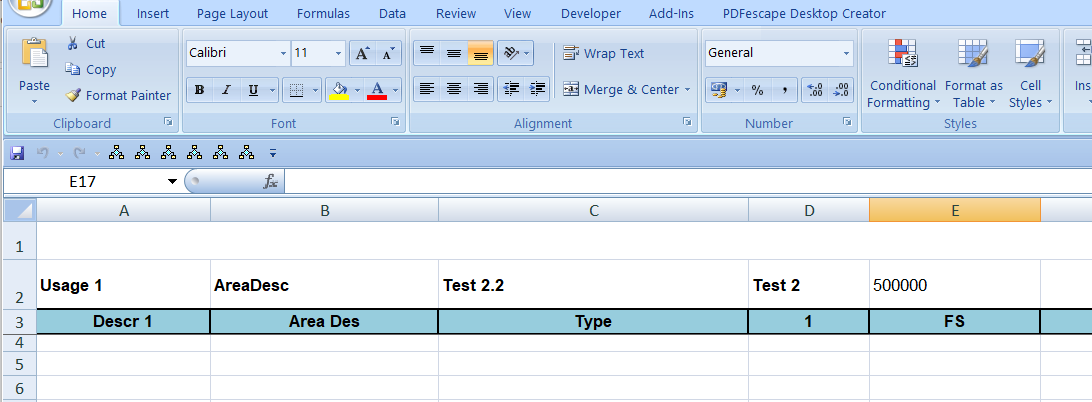Click the Comma Style icon
Image resolution: width=1092 pixels, height=402 pixels.
click(x=785, y=90)
